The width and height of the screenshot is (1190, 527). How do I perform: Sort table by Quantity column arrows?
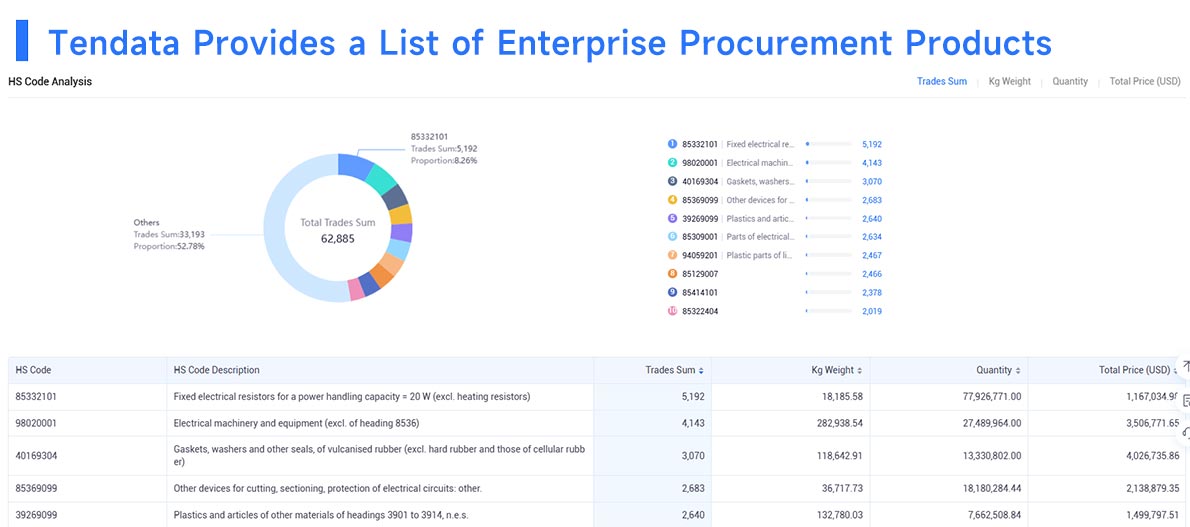click(x=1018, y=371)
